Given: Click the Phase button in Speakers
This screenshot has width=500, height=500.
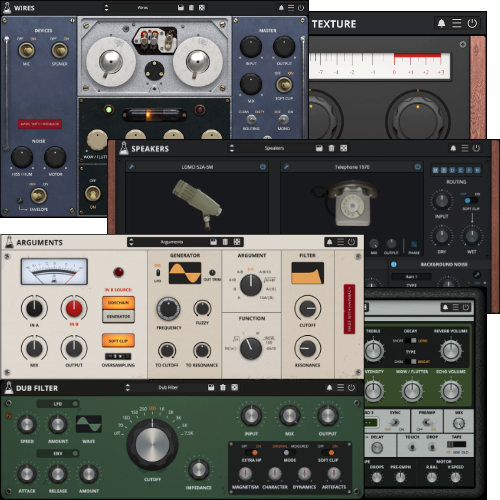Looking at the screenshot, I should [x=413, y=244].
